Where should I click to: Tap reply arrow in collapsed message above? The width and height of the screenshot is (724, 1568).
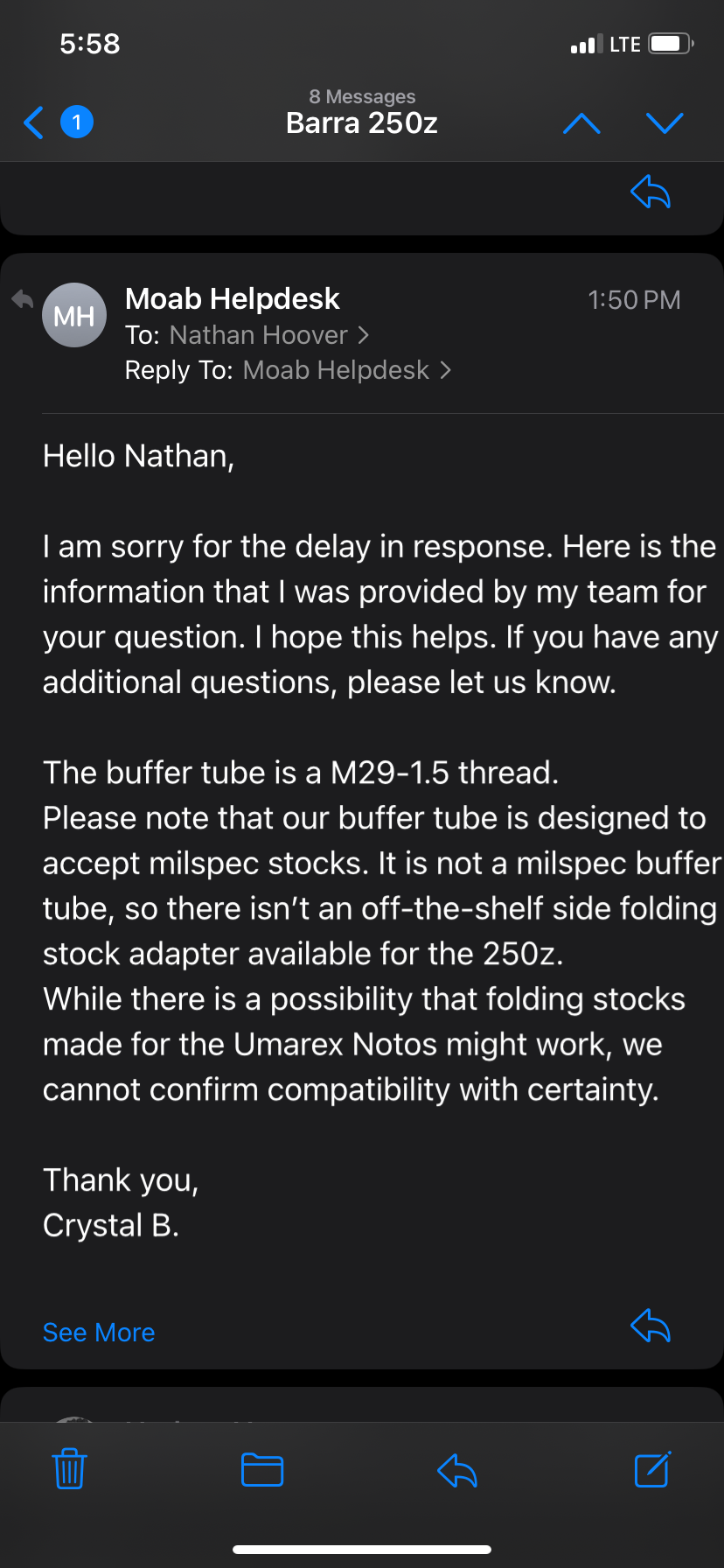pos(651,192)
